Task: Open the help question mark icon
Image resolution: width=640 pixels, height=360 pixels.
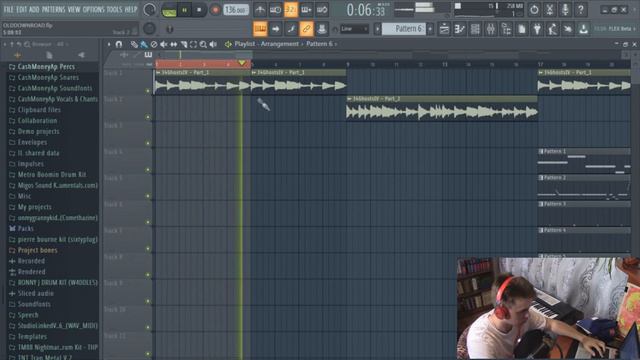Action: pos(581,10)
